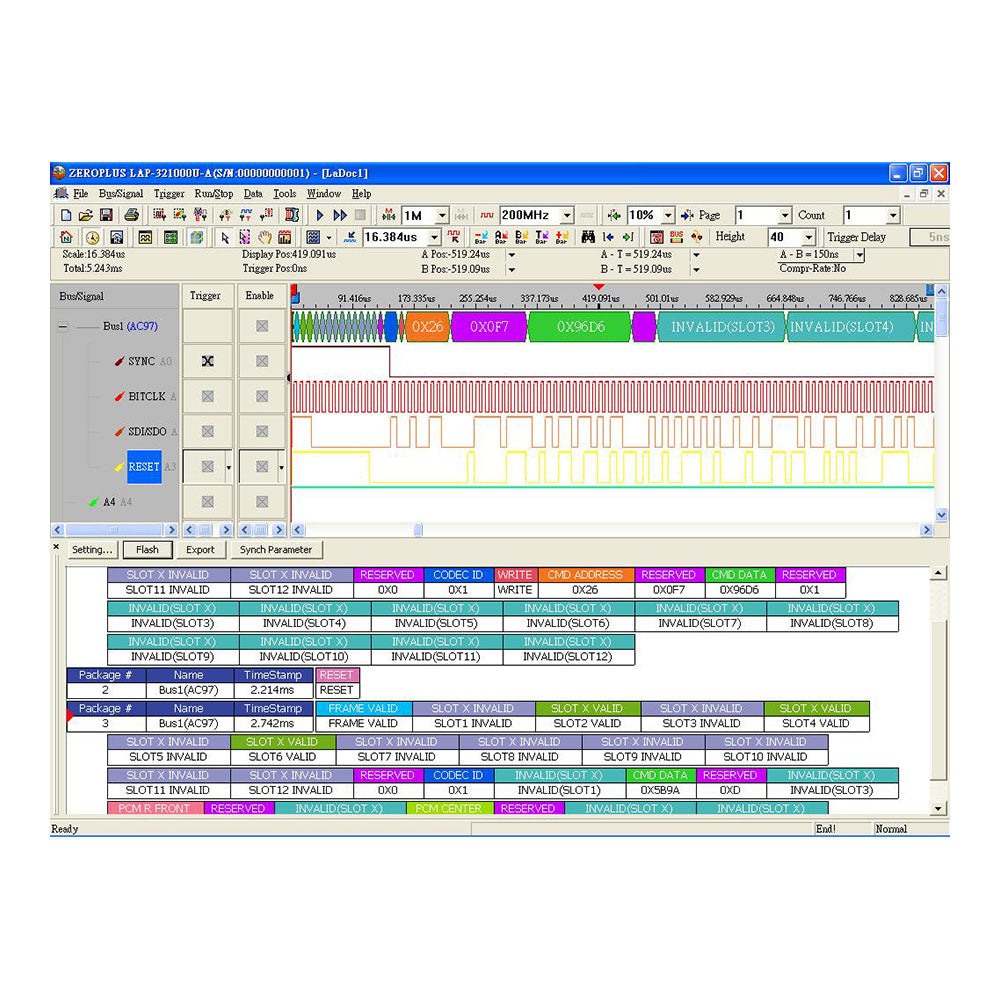Click the add Bar plus icon

(x=562, y=237)
